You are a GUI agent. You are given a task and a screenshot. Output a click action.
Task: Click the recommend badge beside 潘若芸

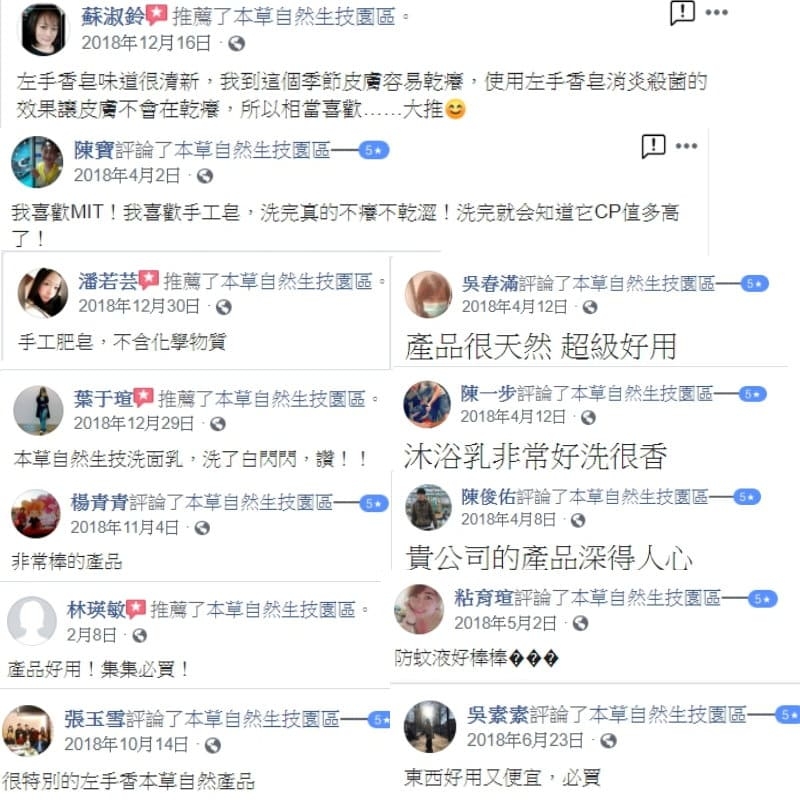point(148,279)
